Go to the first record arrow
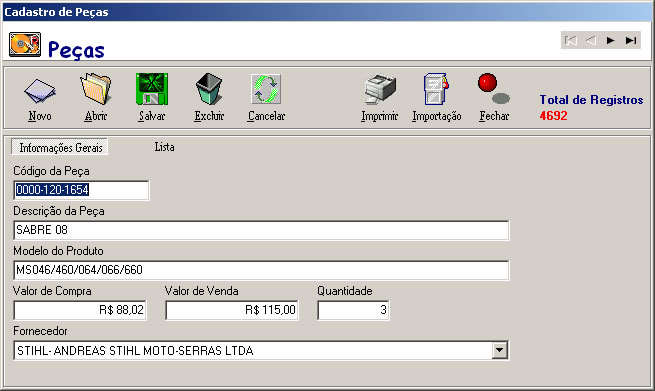 pyautogui.click(x=571, y=41)
